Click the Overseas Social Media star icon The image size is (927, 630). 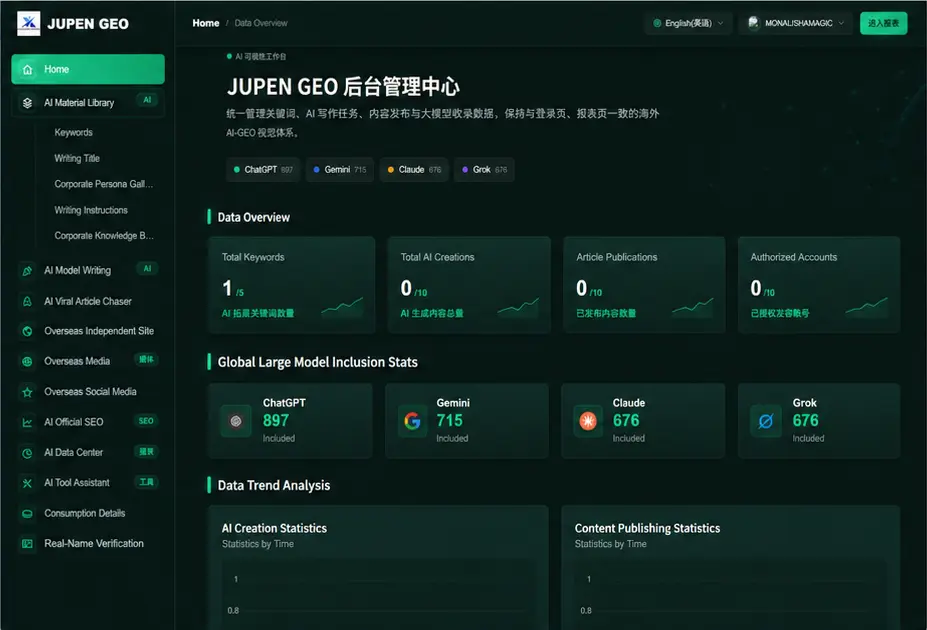click(27, 392)
